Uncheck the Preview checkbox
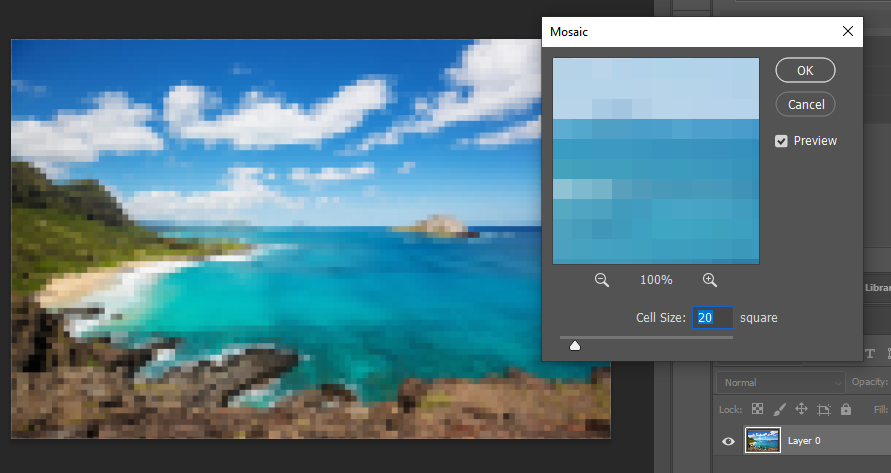This screenshot has width=891, height=473. click(782, 141)
